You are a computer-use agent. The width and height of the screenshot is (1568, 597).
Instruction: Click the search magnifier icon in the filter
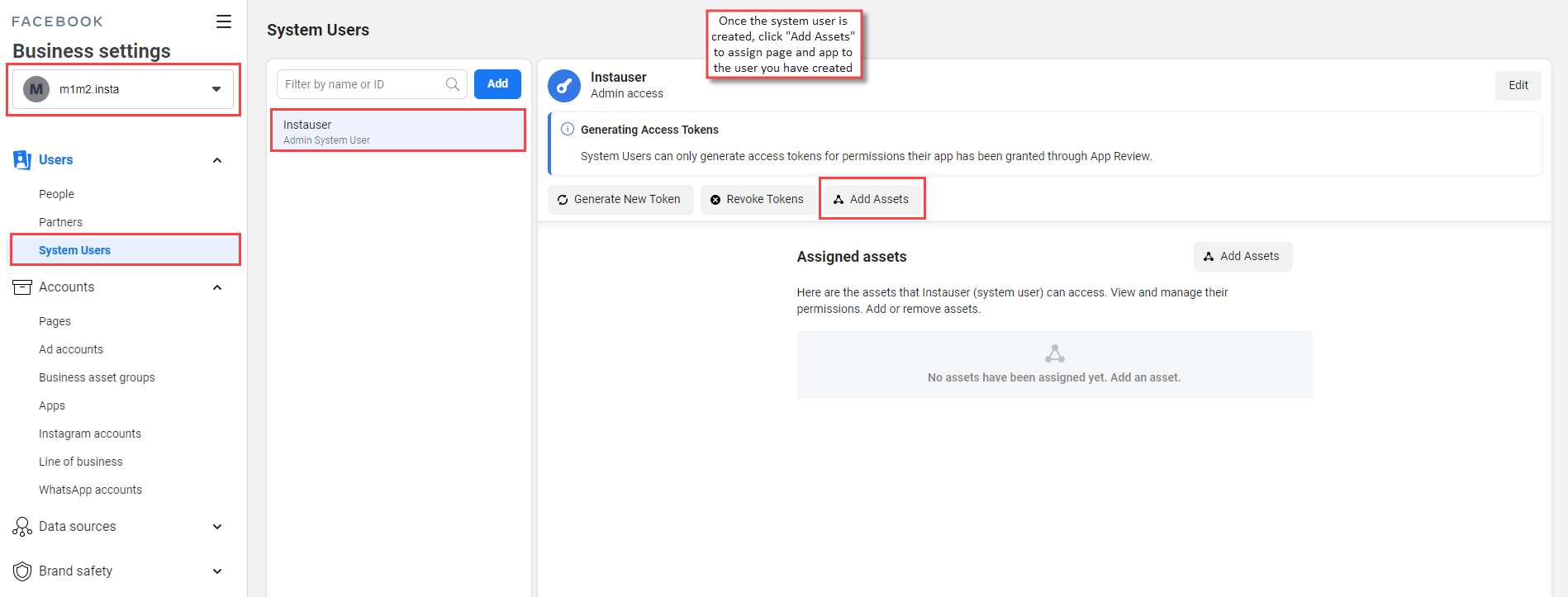pos(453,84)
